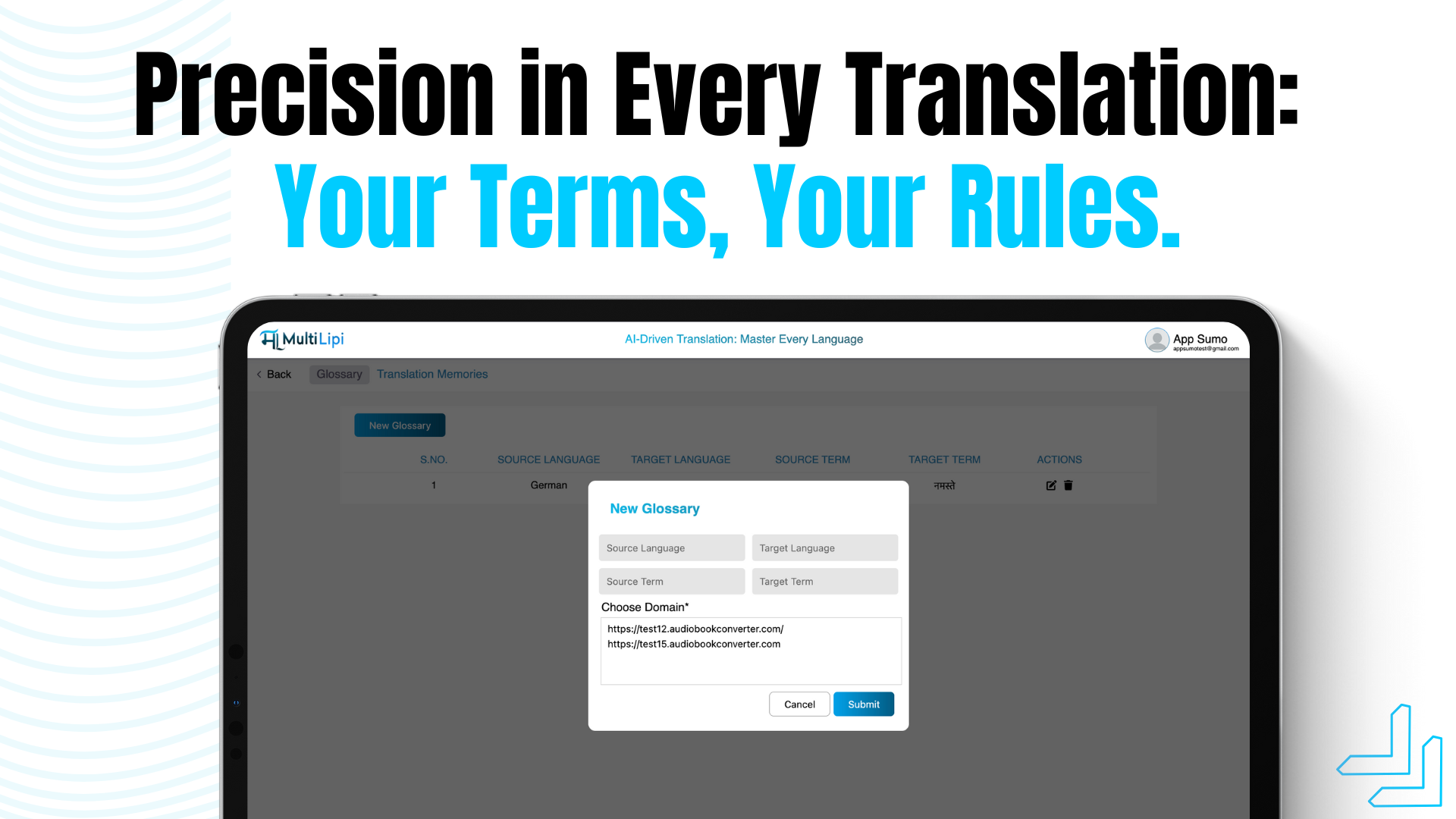Click New Glossary button
Screen dimensions: 1456x819
[x=398, y=425]
